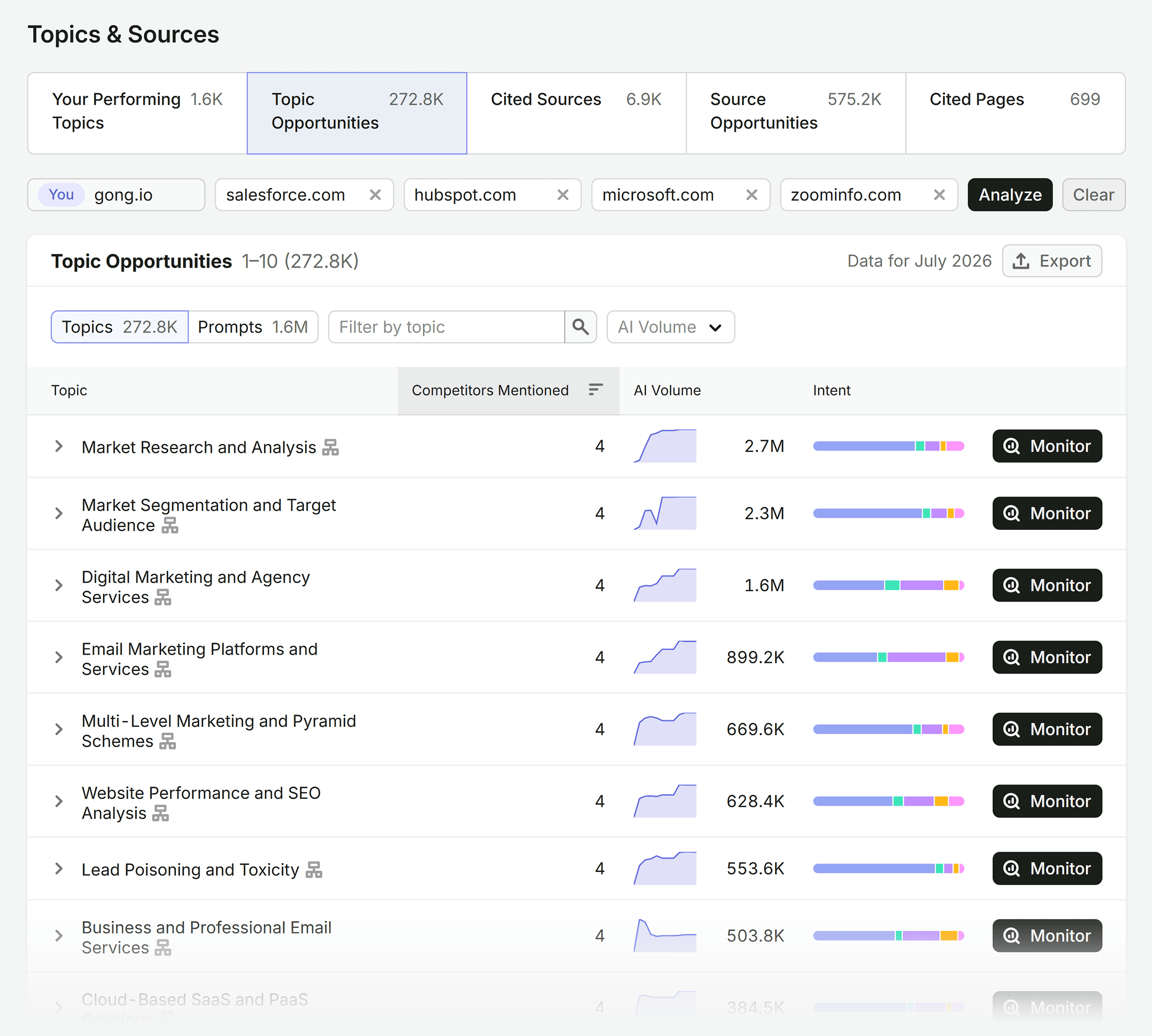1152x1036 pixels.
Task: Open the AI Volume dropdown filter
Action: (x=670, y=327)
